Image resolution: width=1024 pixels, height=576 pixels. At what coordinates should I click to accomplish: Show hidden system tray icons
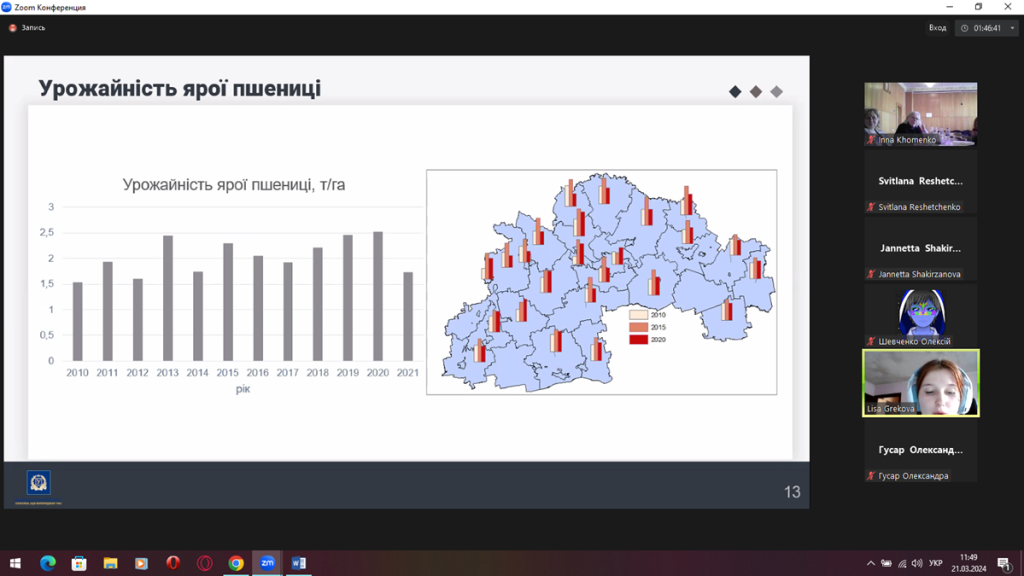[x=871, y=564]
